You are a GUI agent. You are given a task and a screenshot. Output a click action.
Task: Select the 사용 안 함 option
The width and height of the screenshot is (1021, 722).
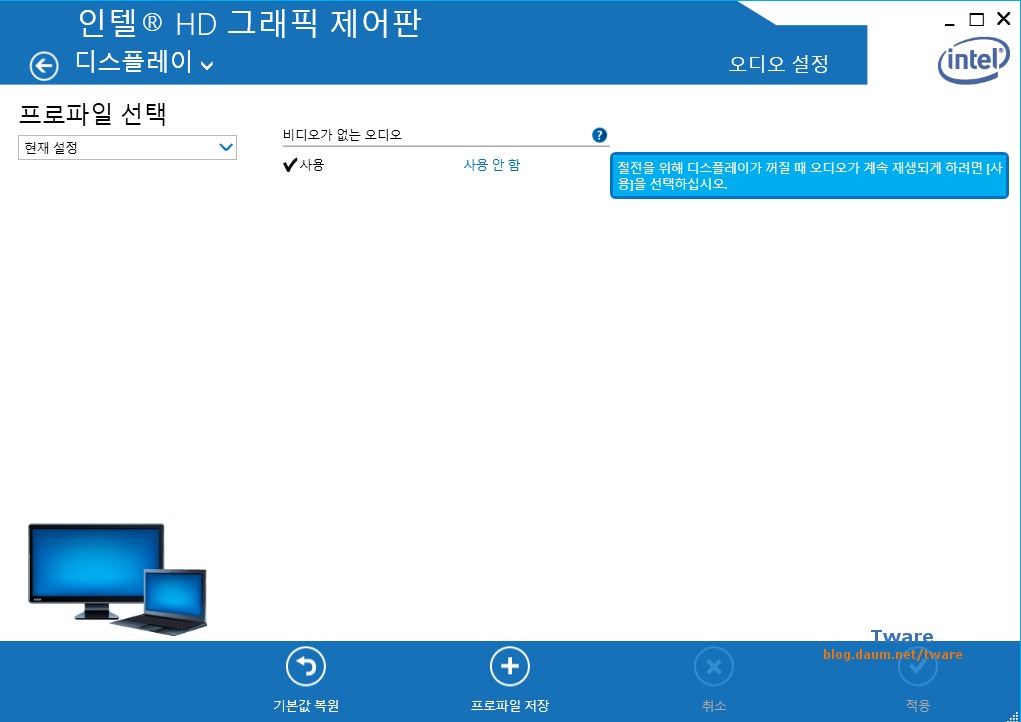[x=492, y=165]
